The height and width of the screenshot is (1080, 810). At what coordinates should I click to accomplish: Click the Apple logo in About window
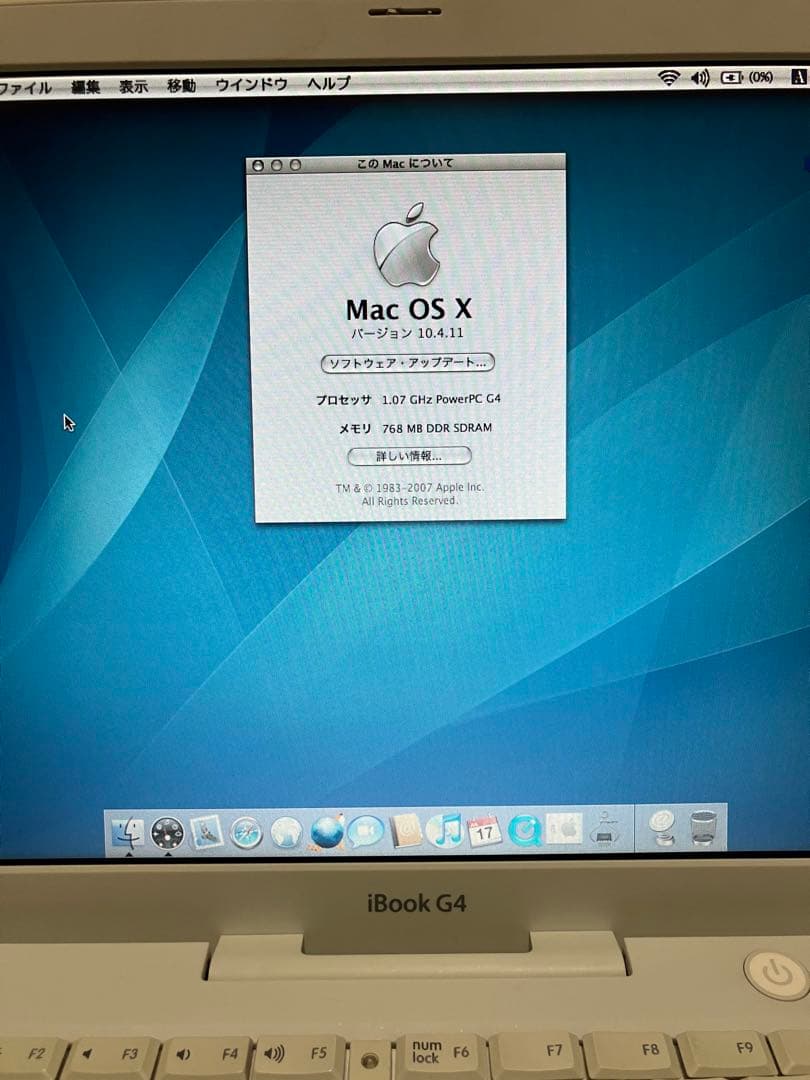pyautogui.click(x=406, y=245)
